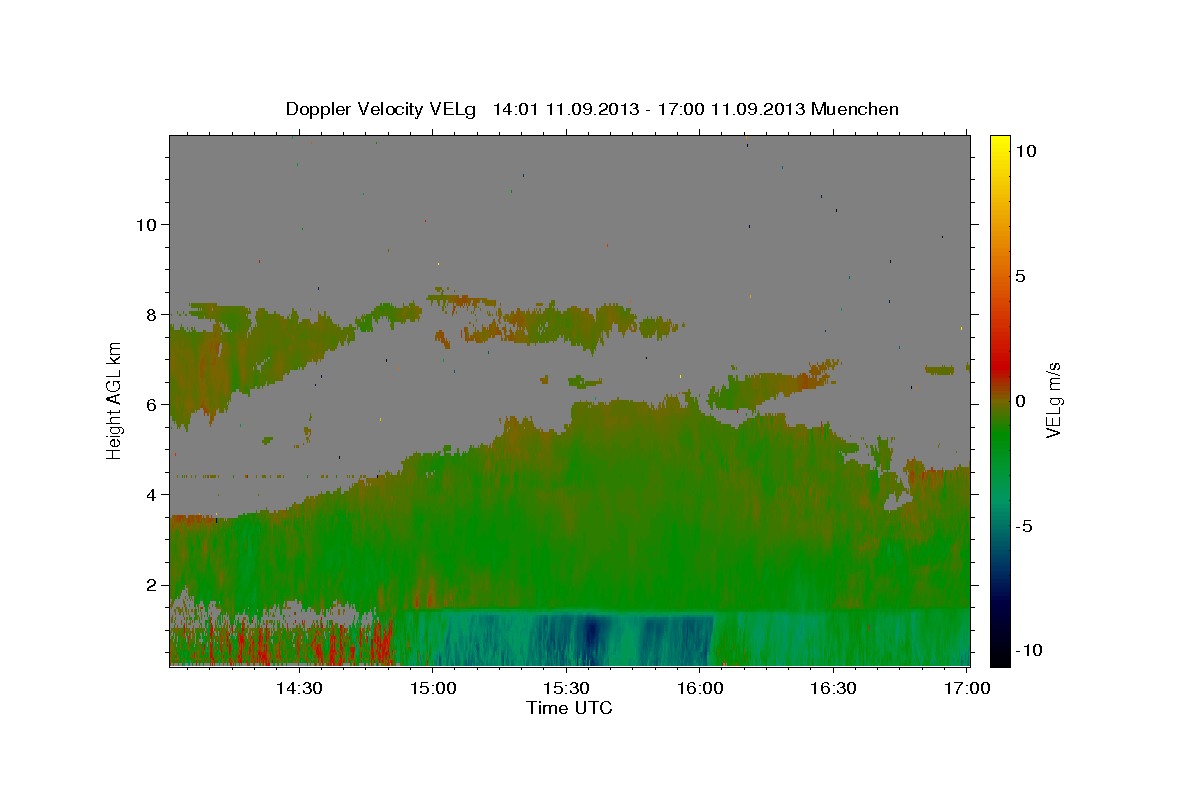The width and height of the screenshot is (1200, 800).
Task: Click the 'Height AGL km' axis label
Action: coord(114,401)
